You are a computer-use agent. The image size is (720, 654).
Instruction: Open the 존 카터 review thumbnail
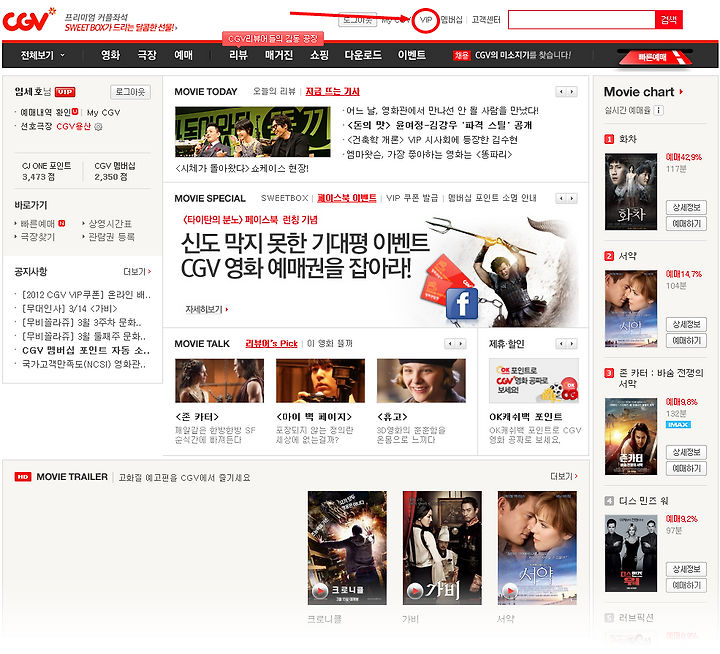(219, 381)
